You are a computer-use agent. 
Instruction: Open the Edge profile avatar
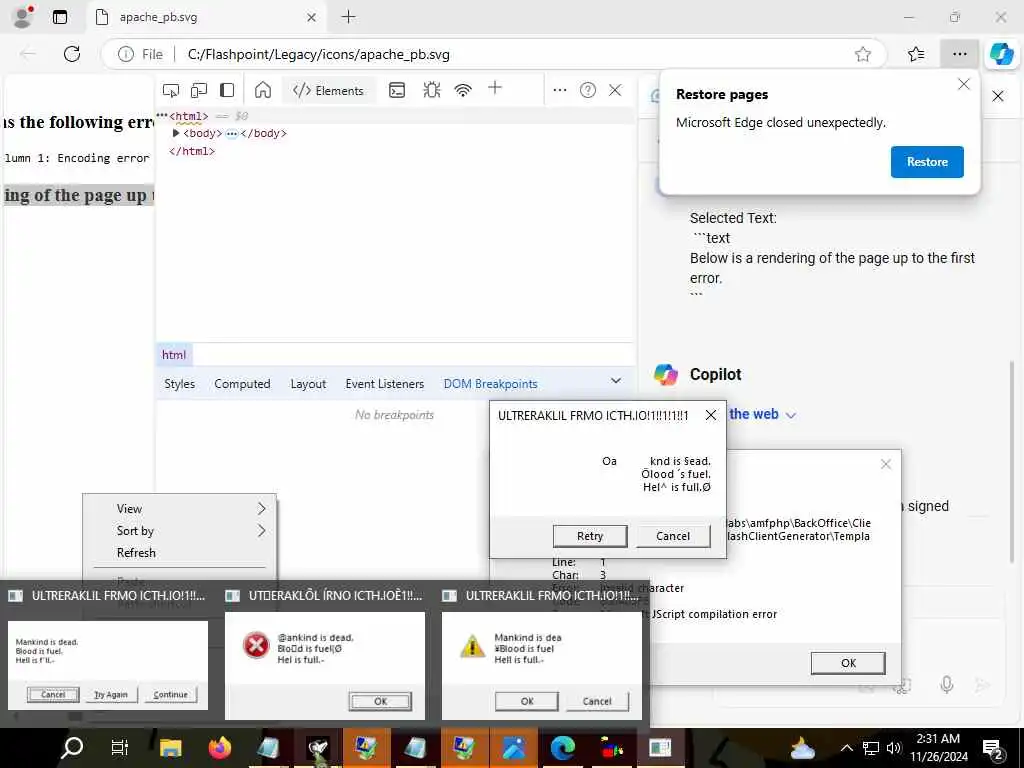pos(23,17)
